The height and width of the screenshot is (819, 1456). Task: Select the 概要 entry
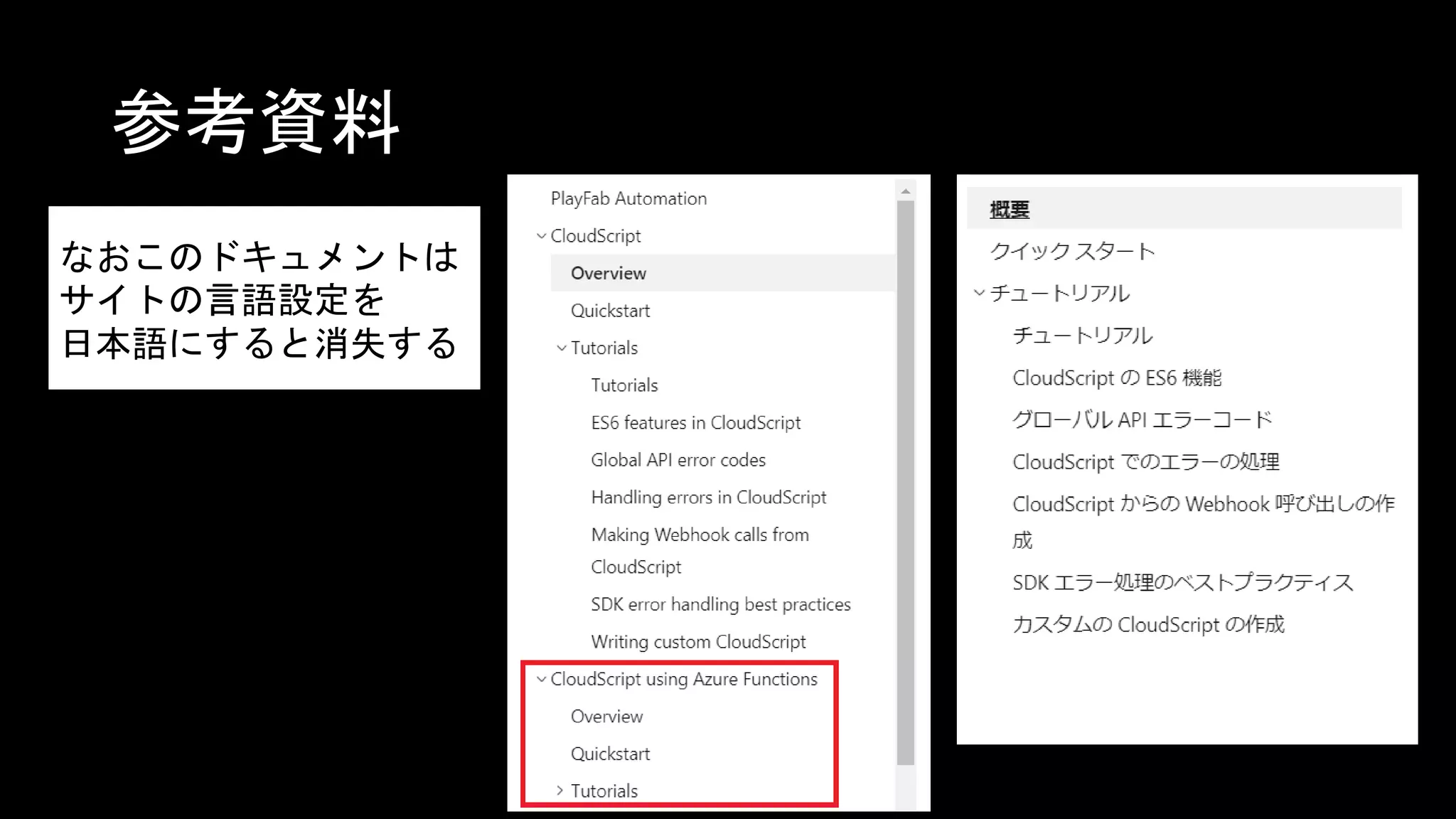1184,208
